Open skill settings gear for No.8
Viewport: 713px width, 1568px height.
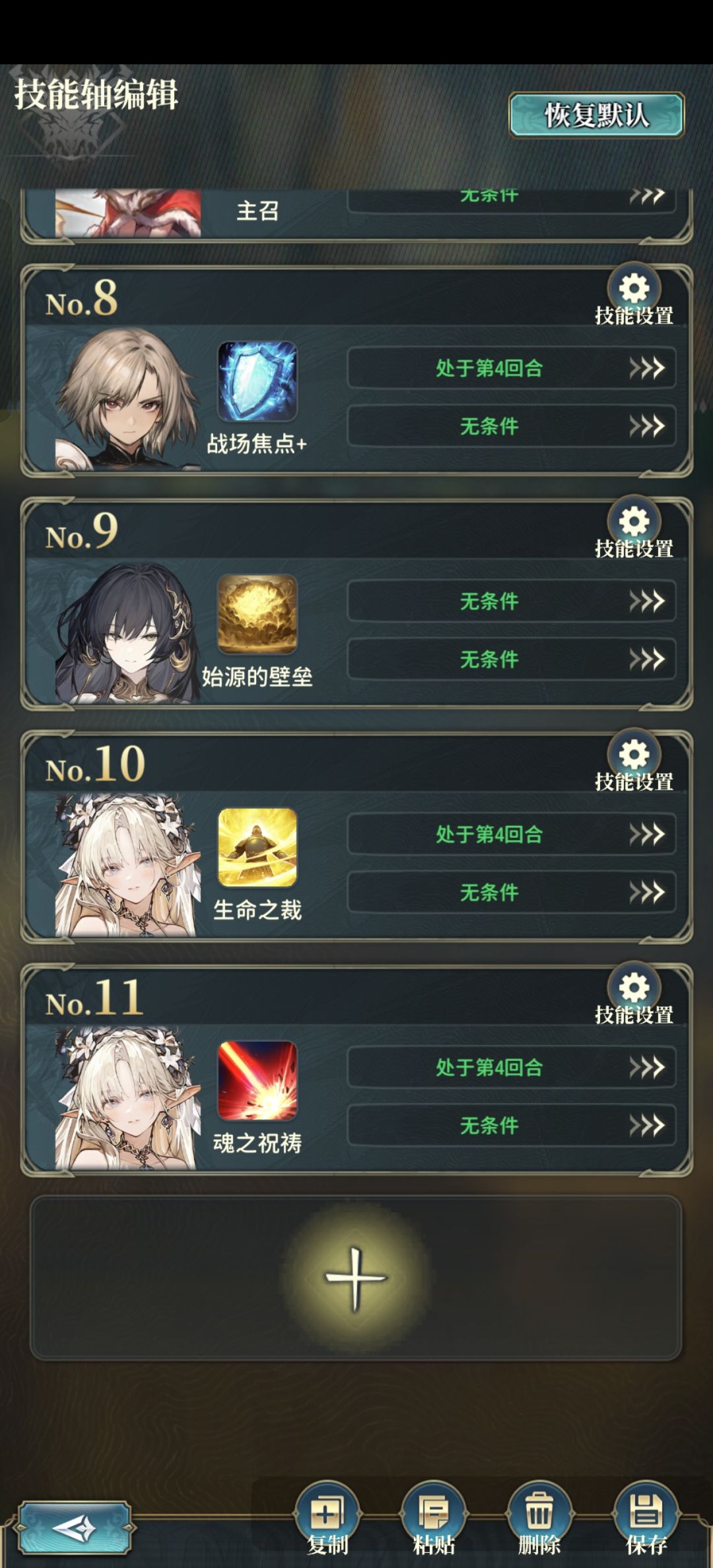634,289
